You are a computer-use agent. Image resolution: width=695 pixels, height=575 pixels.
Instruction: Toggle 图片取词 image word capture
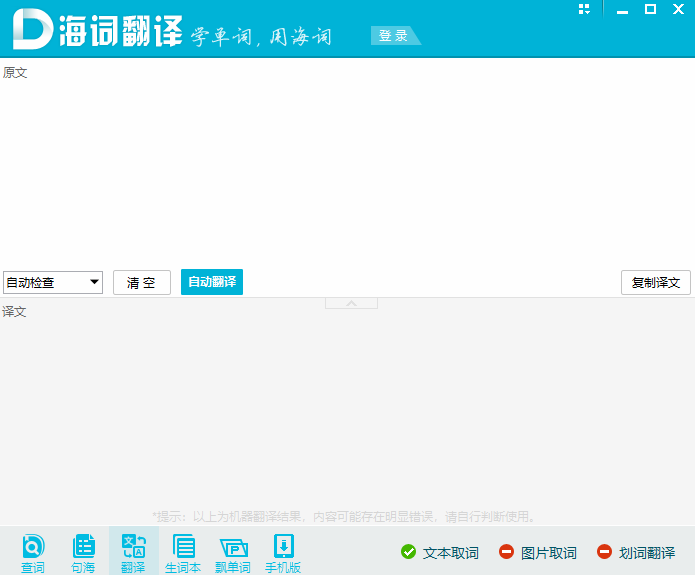tap(538, 552)
